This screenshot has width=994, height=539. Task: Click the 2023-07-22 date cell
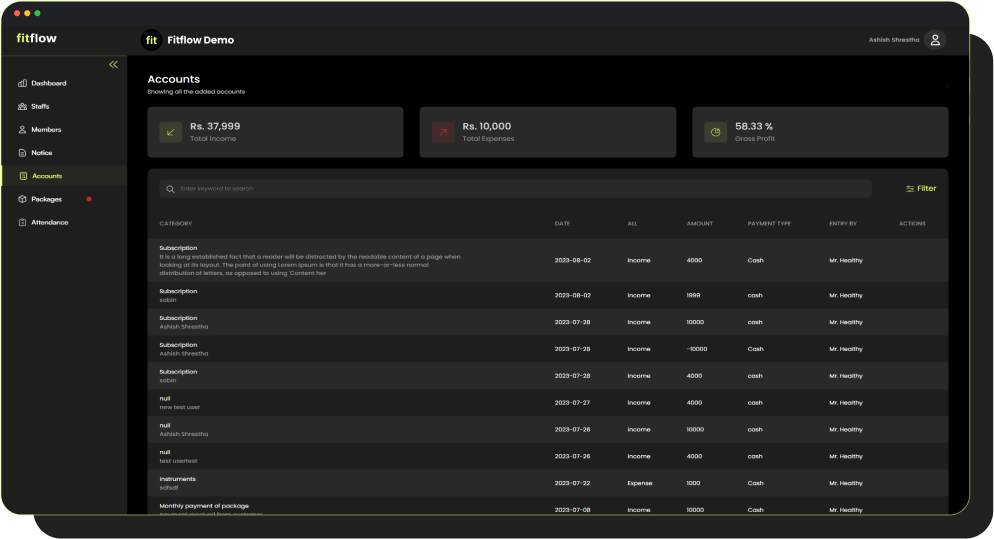coord(572,483)
